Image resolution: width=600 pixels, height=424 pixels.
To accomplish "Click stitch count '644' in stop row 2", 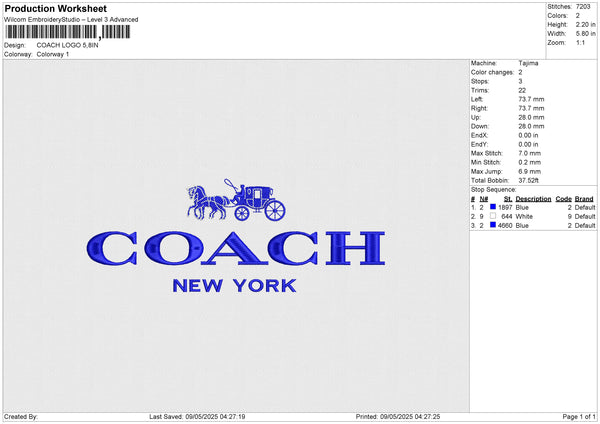I will pos(507,217).
